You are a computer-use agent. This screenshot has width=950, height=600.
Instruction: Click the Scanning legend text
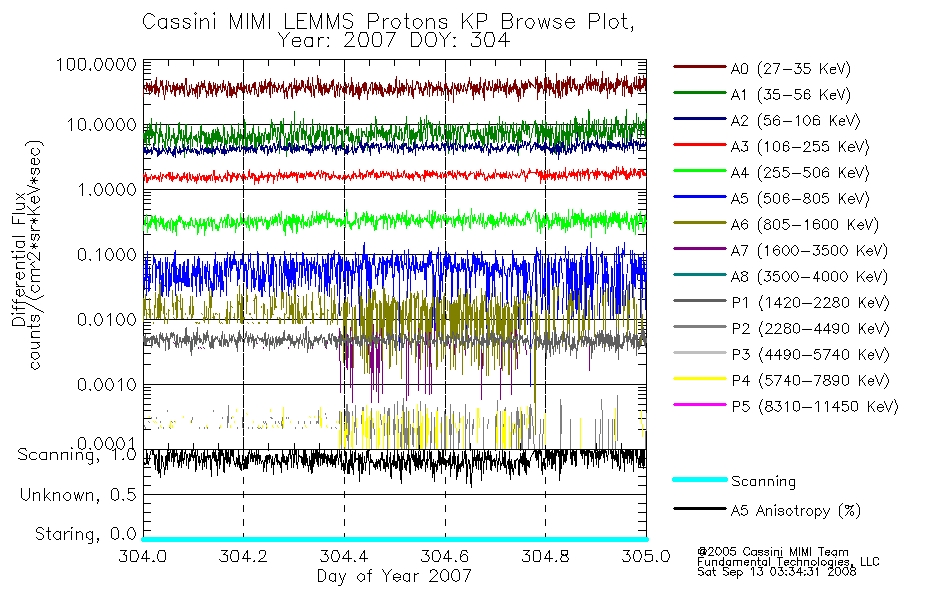click(763, 482)
